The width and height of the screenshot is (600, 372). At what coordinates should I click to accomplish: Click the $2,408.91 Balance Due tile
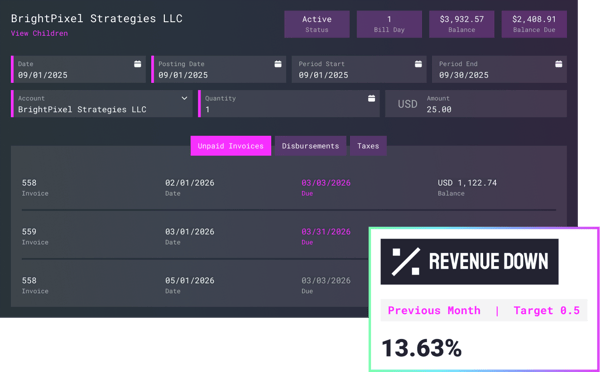click(534, 24)
